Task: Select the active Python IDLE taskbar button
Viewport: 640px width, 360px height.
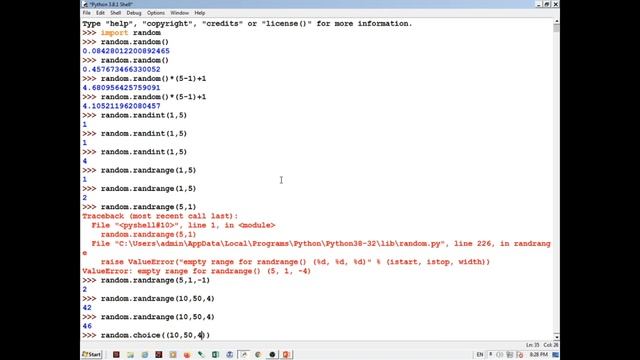Action: [x=244, y=354]
